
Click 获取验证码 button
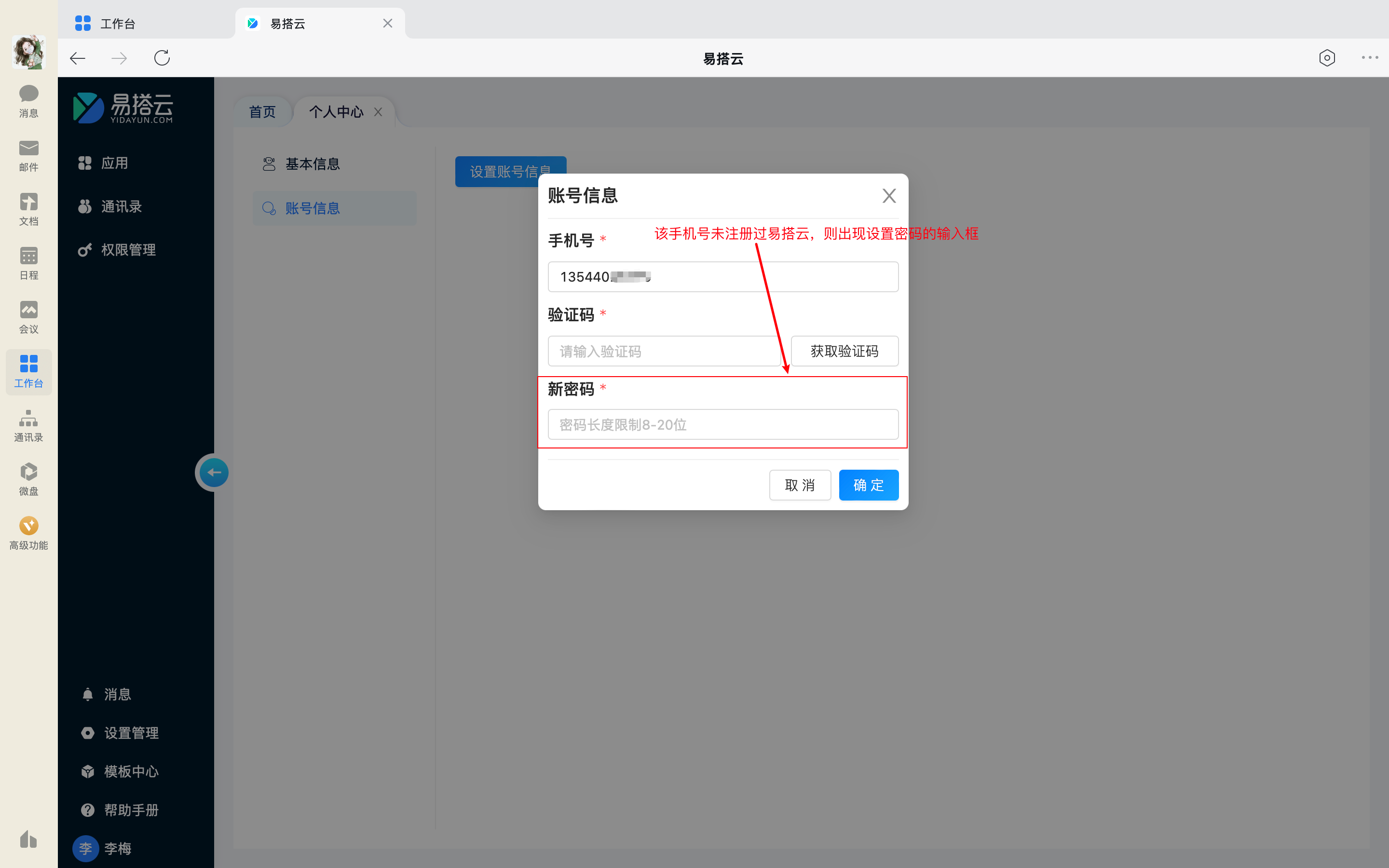click(x=844, y=352)
